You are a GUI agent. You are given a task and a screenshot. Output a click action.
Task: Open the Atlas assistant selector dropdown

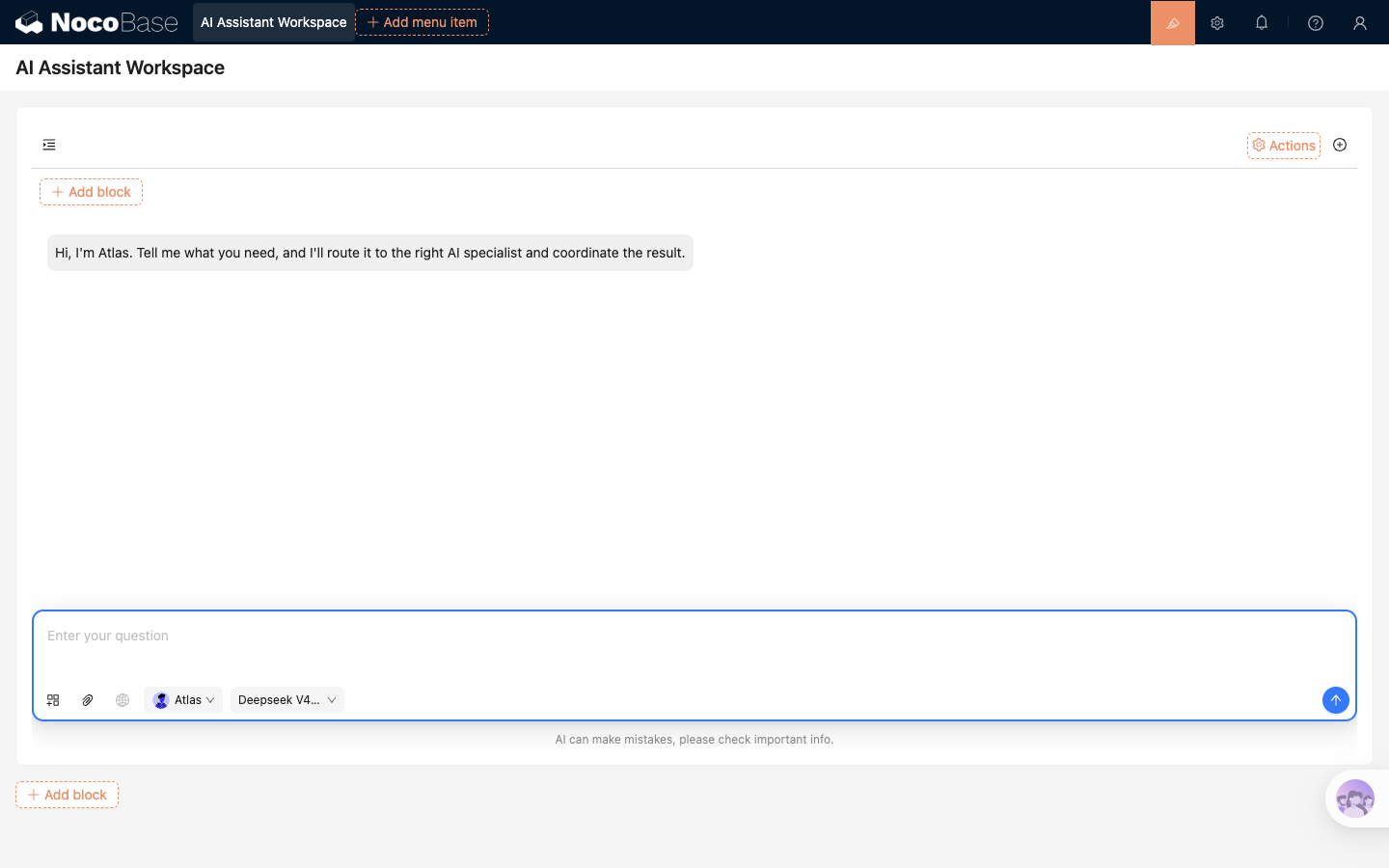[183, 700]
